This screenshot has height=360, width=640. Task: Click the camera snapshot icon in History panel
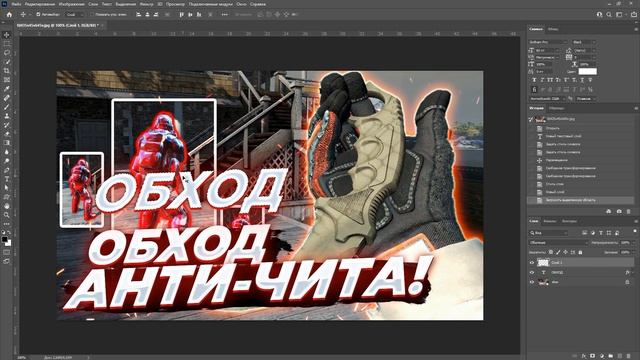pos(619,211)
